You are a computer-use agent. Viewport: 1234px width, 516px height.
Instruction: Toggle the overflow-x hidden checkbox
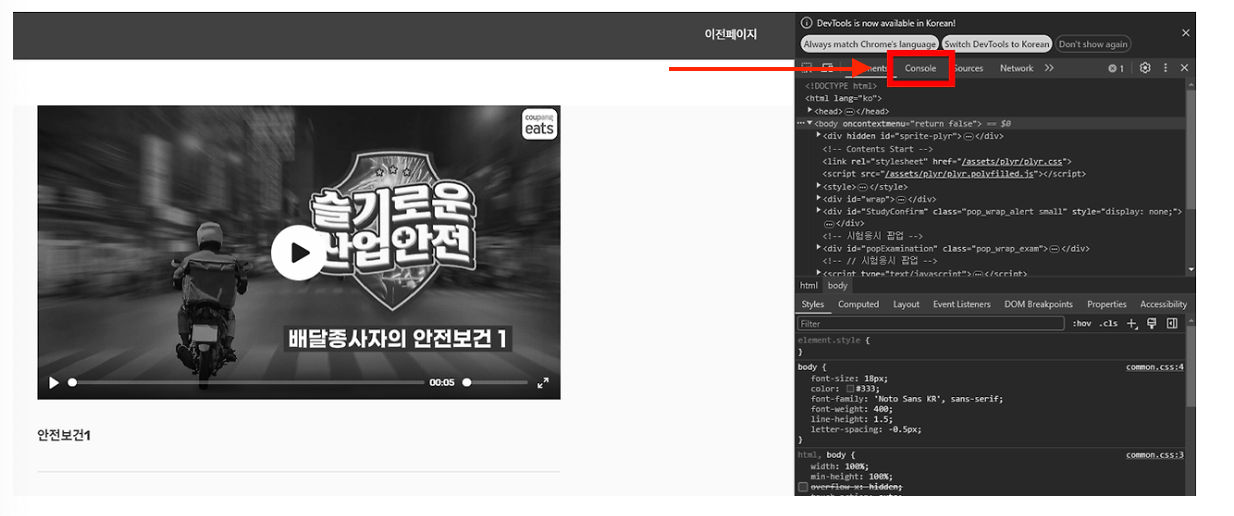pos(803,487)
